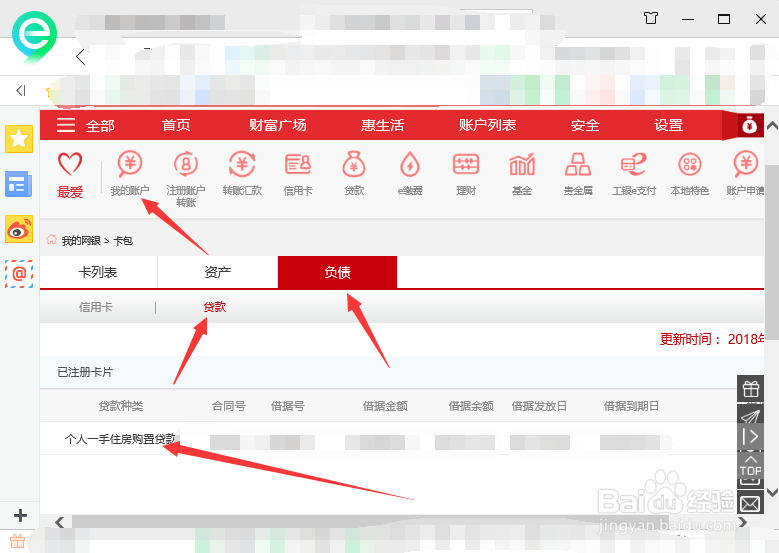Click the star favorites sidebar icon
779x553 pixels.
[19, 138]
